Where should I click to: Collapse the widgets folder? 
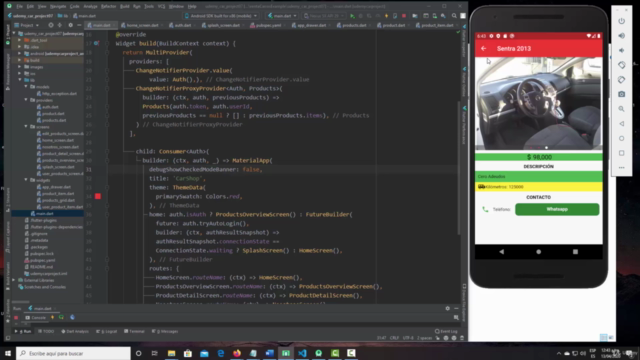tap(27, 180)
